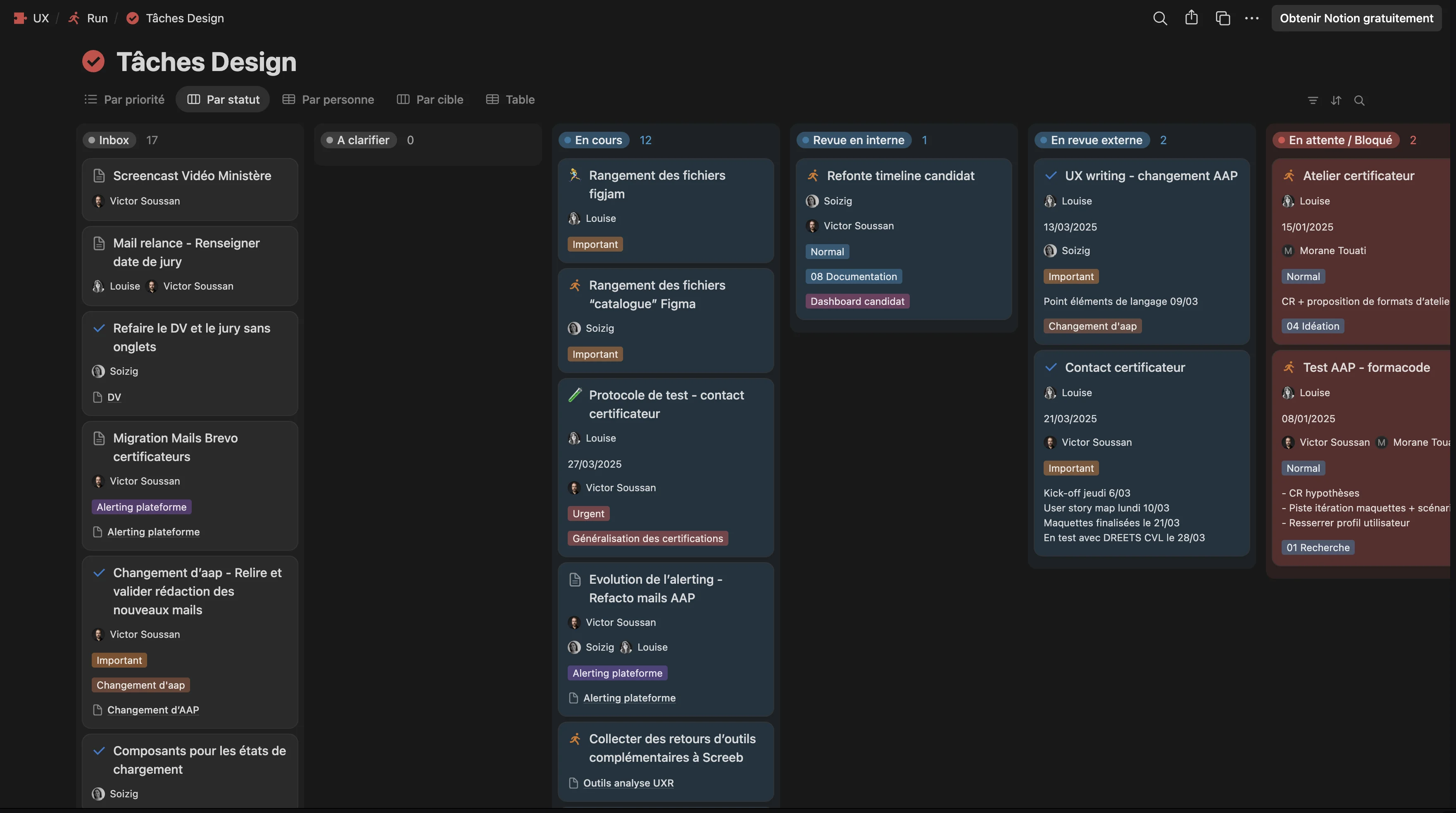Open the "Changement d'AAP" linked page
The image size is (1456, 813).
click(152, 710)
